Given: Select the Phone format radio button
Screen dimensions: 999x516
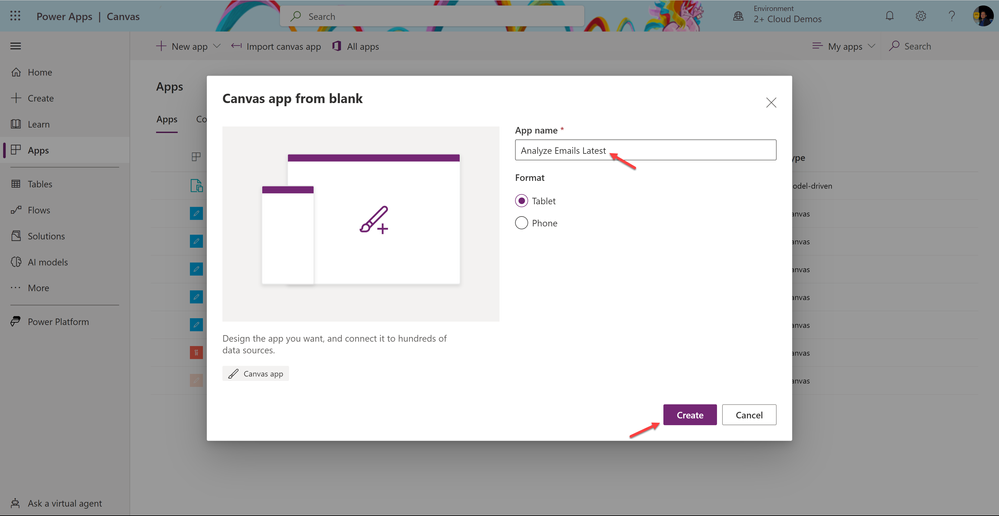Looking at the screenshot, I should coord(521,223).
